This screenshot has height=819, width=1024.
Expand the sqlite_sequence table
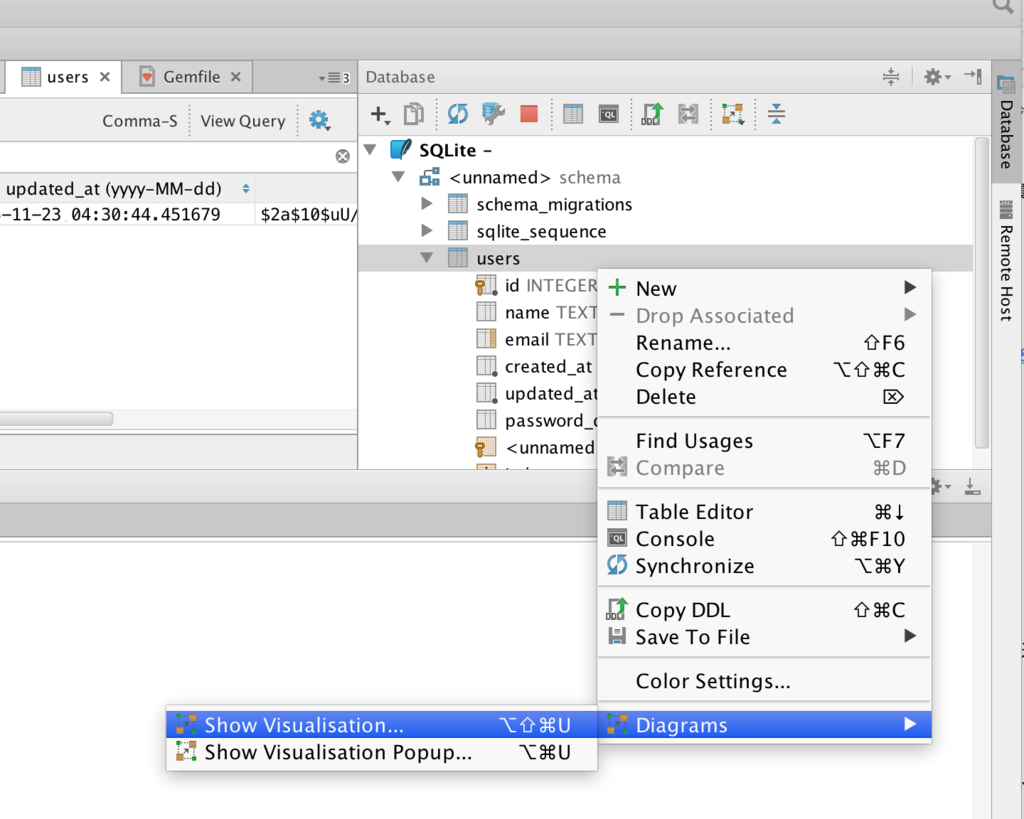click(x=426, y=231)
